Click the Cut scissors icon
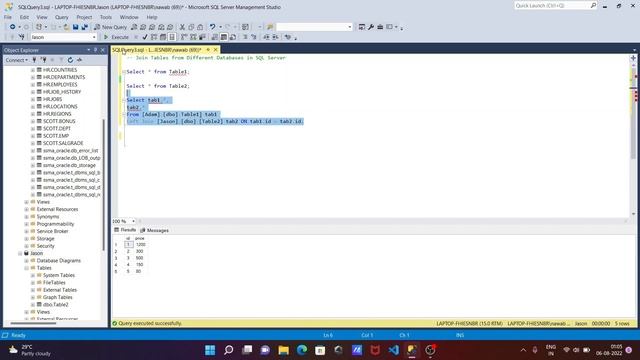The image size is (640, 360). 182,27
